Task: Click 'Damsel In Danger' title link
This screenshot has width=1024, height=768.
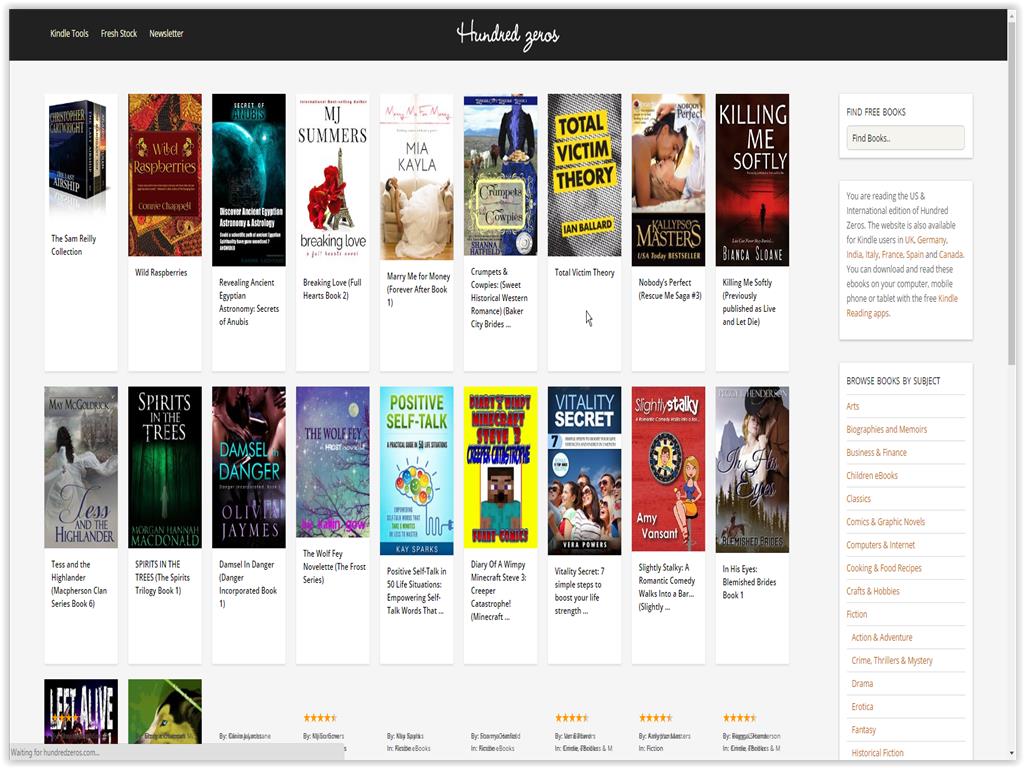Action: (x=248, y=584)
